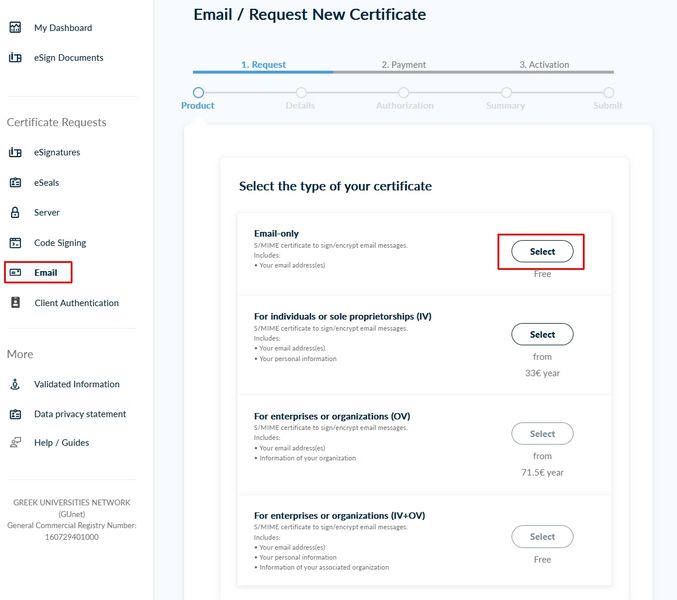This screenshot has width=677, height=600.
Task: Click the Details step circle
Action: 301,92
